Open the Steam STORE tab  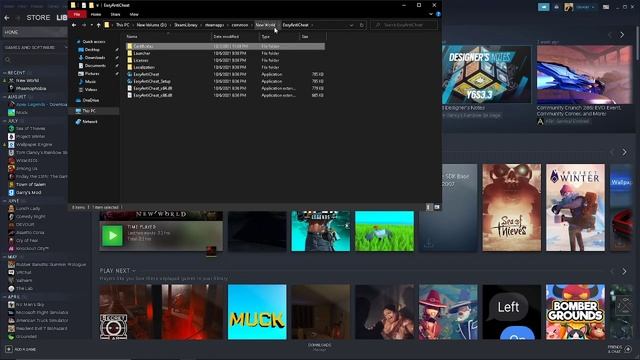click(x=38, y=18)
